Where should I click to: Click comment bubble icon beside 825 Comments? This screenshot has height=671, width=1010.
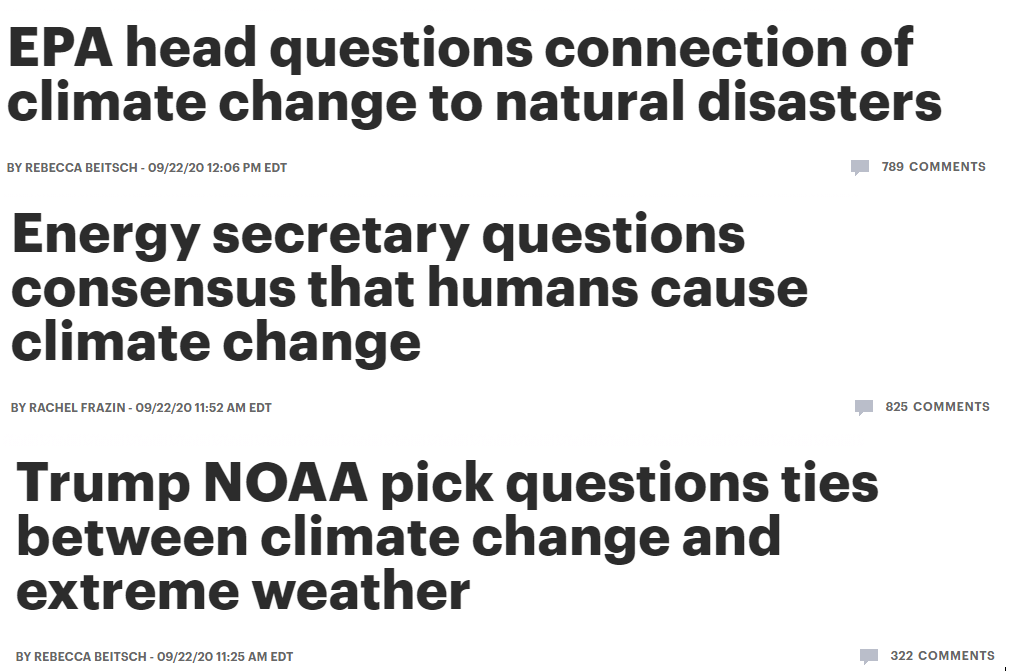click(864, 408)
